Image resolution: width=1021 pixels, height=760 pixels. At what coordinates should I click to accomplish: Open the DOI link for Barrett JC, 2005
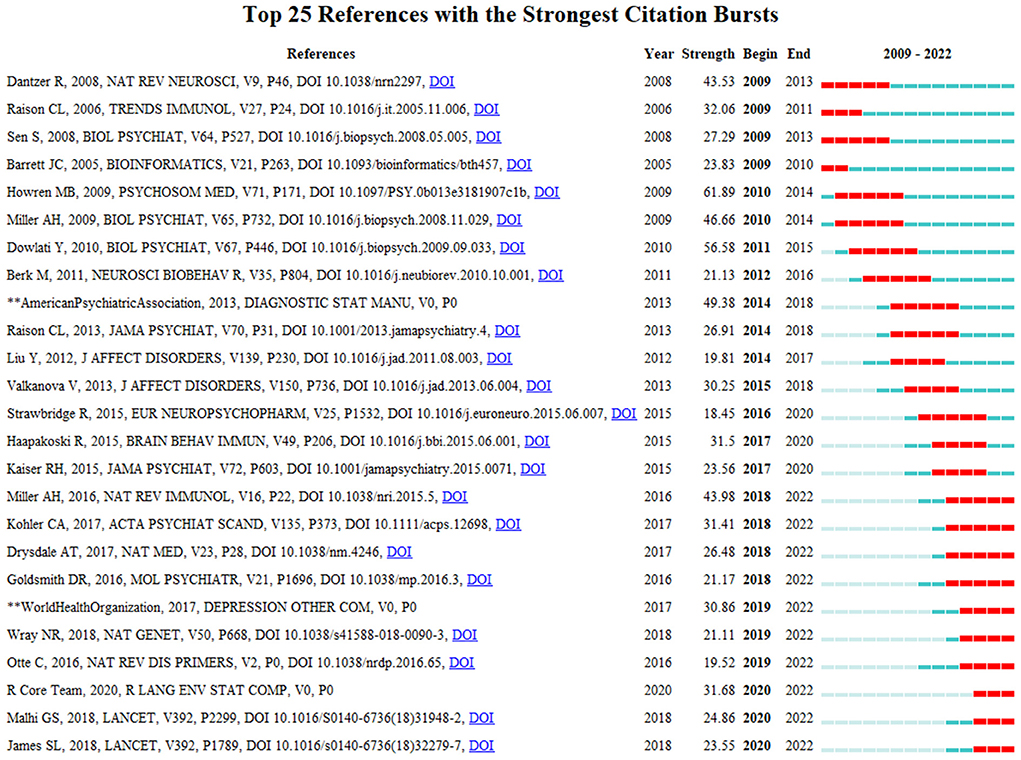(519, 165)
